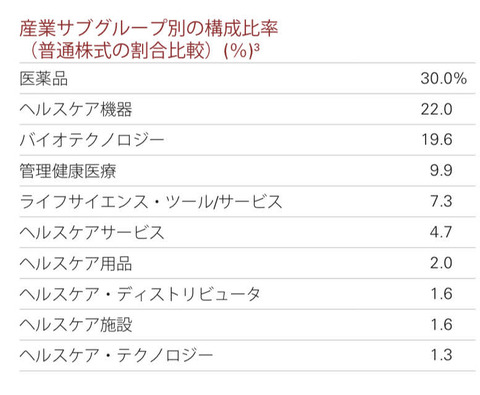480x395 pixels.
Task: Select the ヘルスケア・テクノロジー row label
Action: tap(116, 355)
